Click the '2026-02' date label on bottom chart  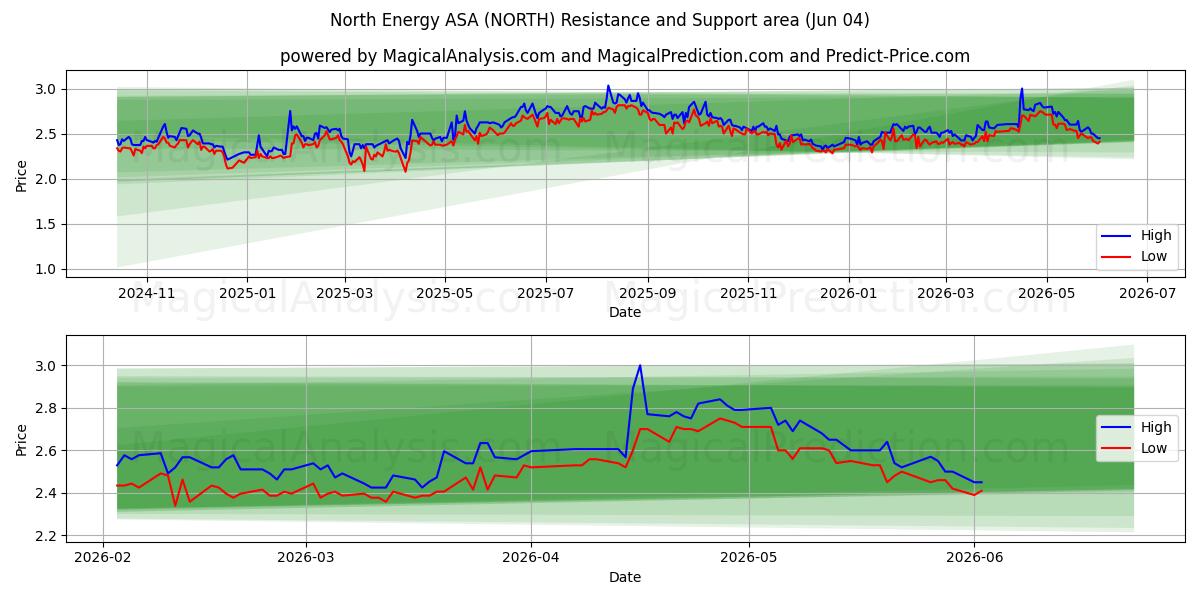click(104, 560)
